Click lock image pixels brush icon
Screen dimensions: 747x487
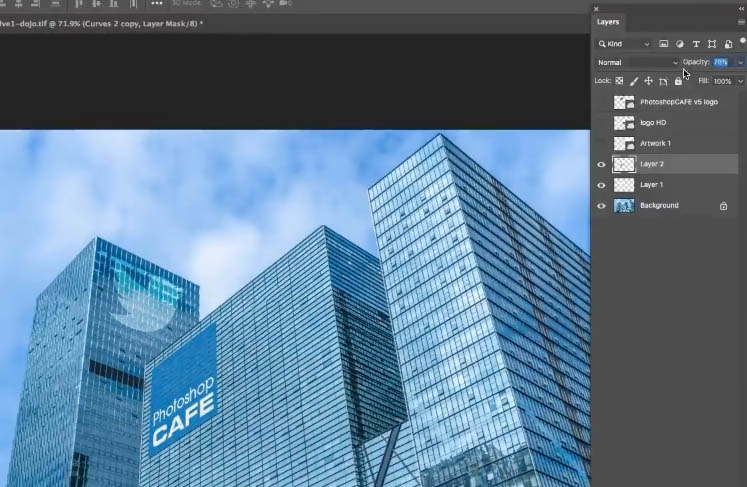pyautogui.click(x=634, y=81)
